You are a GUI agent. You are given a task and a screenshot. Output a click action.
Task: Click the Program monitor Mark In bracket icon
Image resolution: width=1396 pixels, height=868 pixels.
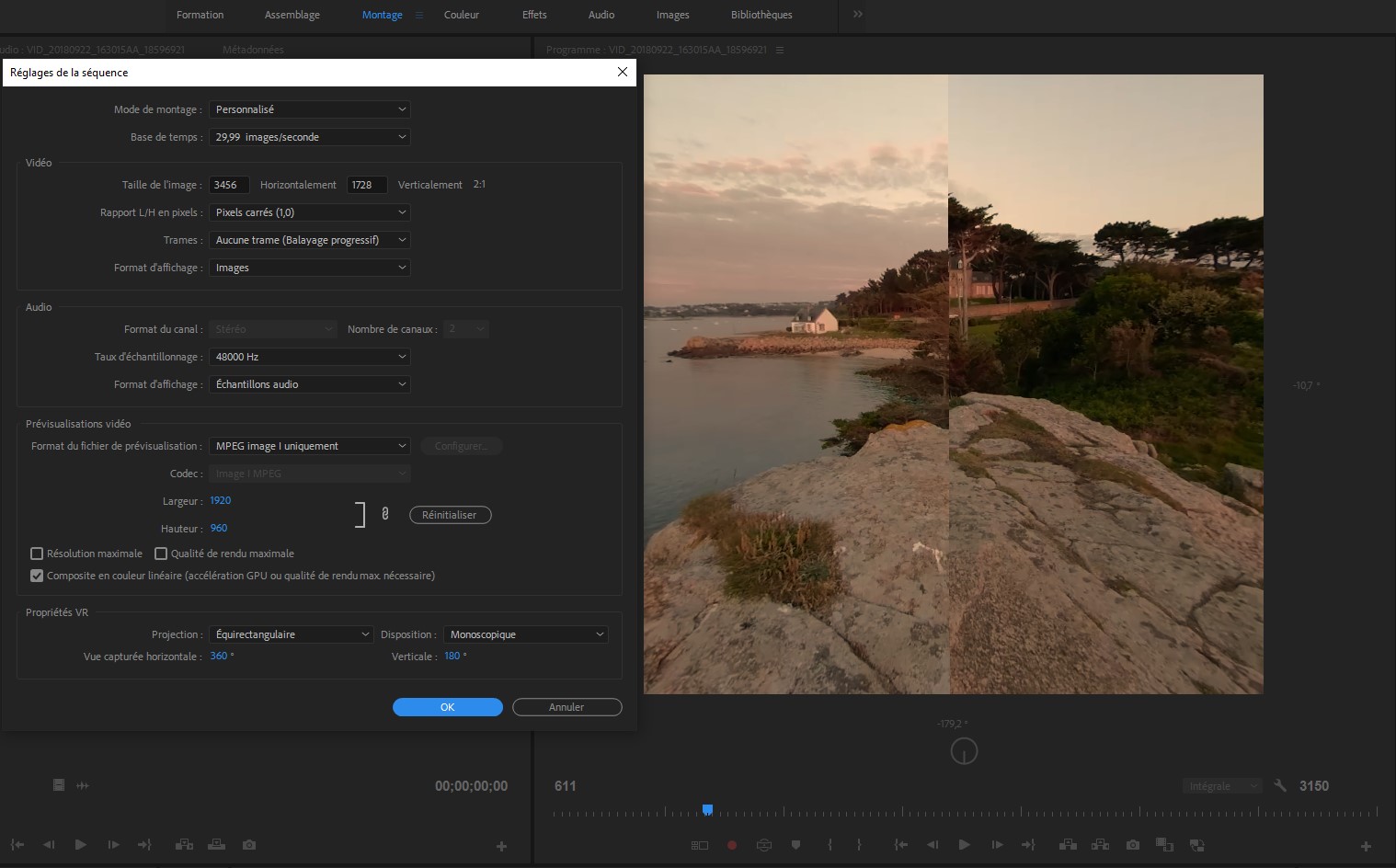(x=830, y=845)
